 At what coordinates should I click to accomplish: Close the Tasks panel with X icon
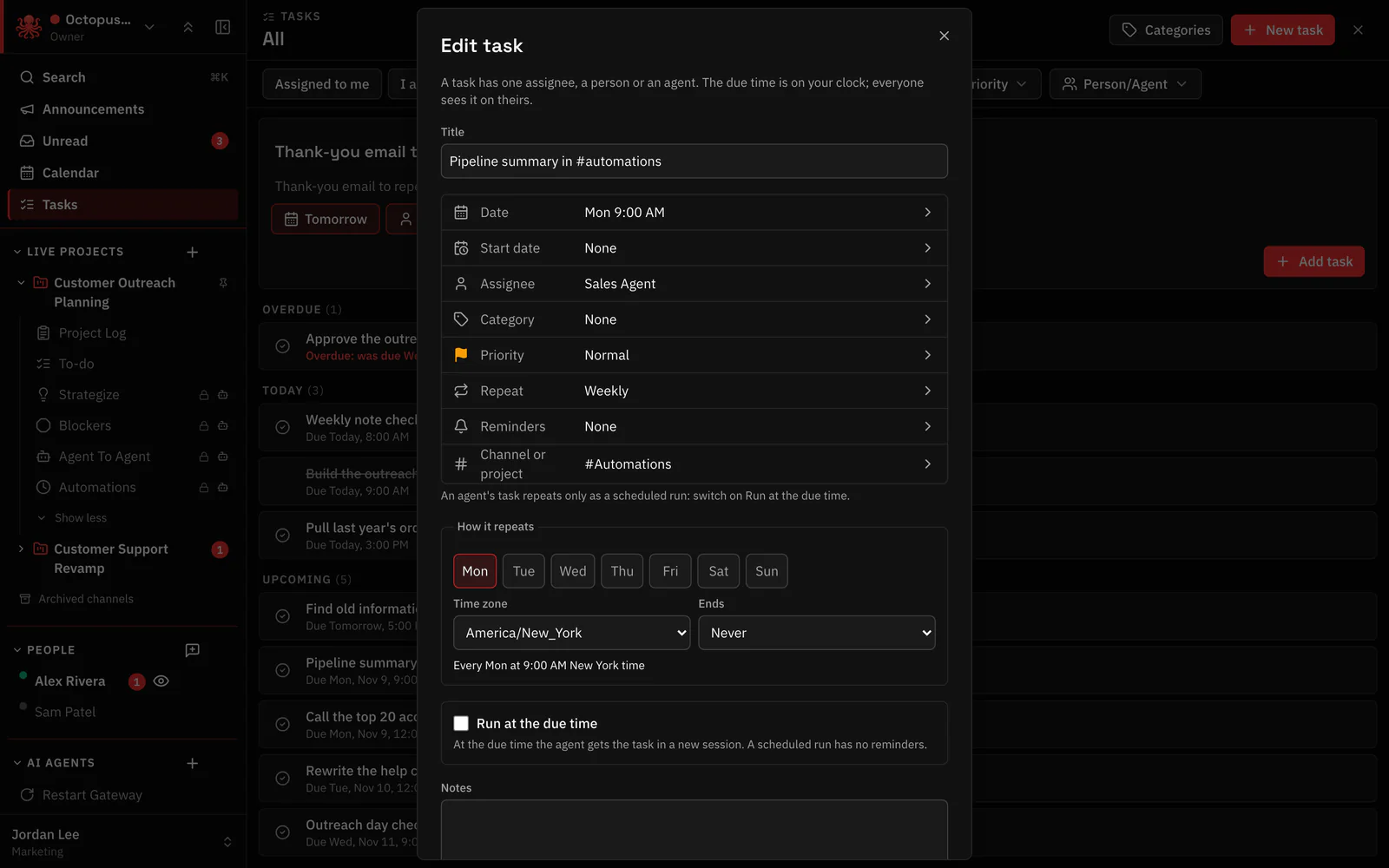(x=1359, y=30)
